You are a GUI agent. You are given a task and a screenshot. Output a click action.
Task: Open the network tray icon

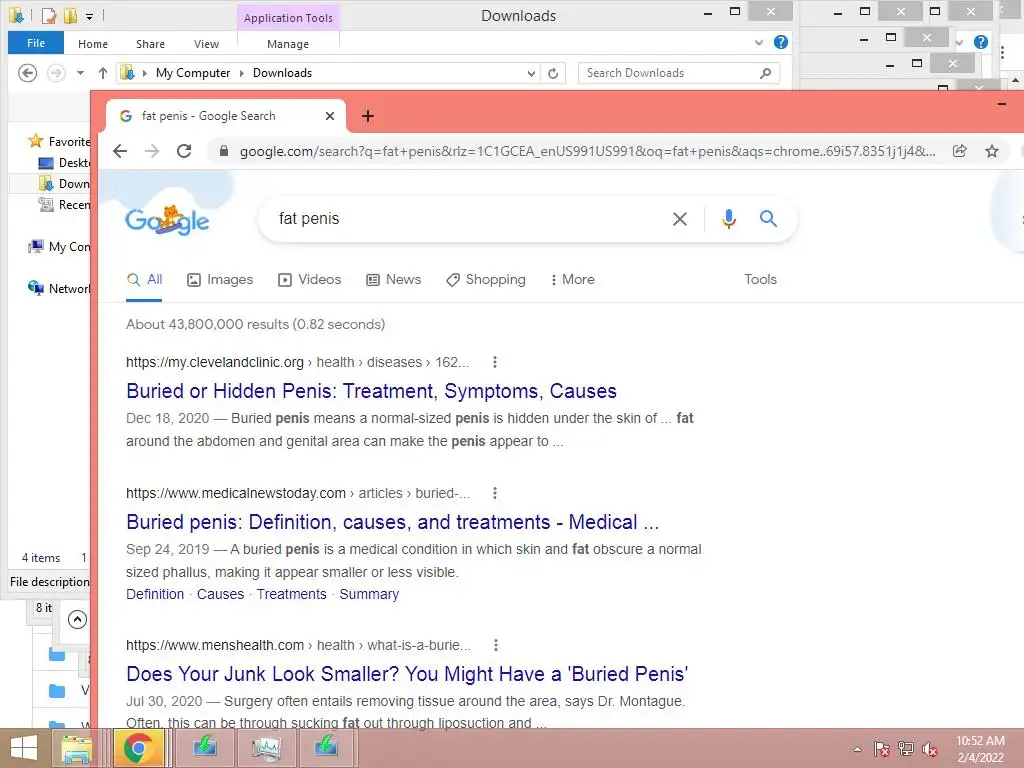click(x=905, y=749)
